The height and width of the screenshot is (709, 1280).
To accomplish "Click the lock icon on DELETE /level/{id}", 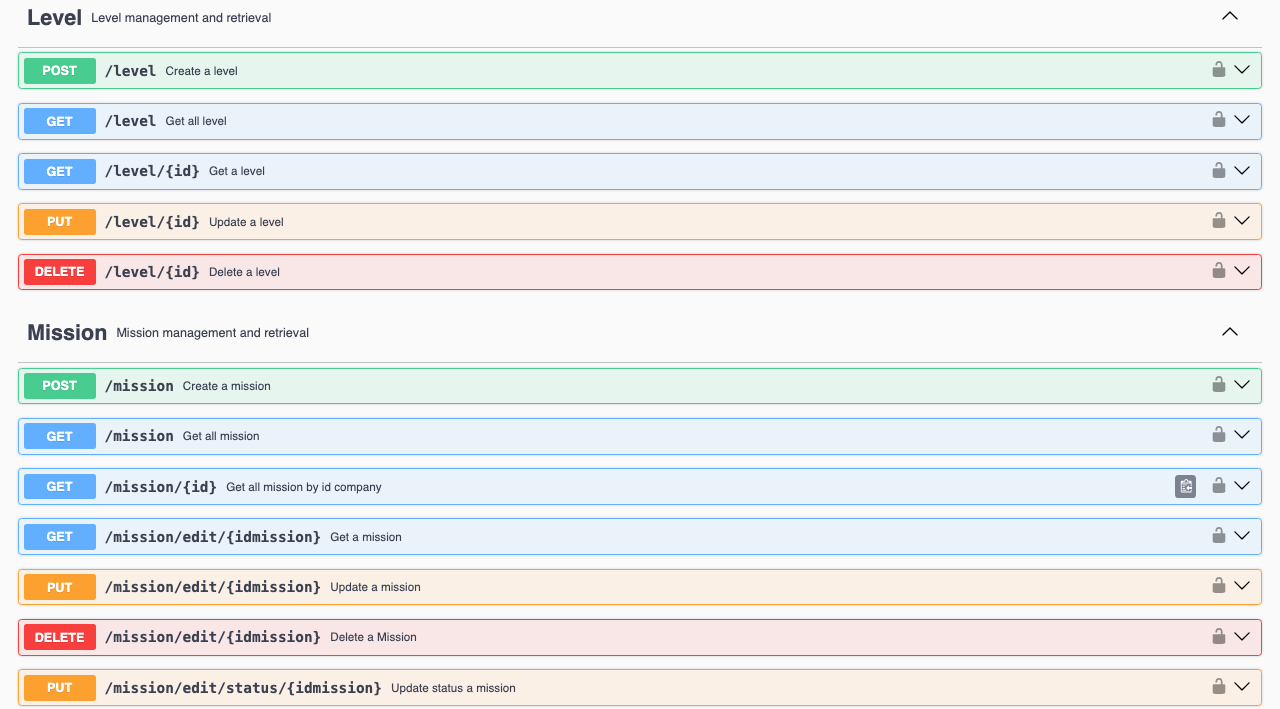I will click(1218, 271).
